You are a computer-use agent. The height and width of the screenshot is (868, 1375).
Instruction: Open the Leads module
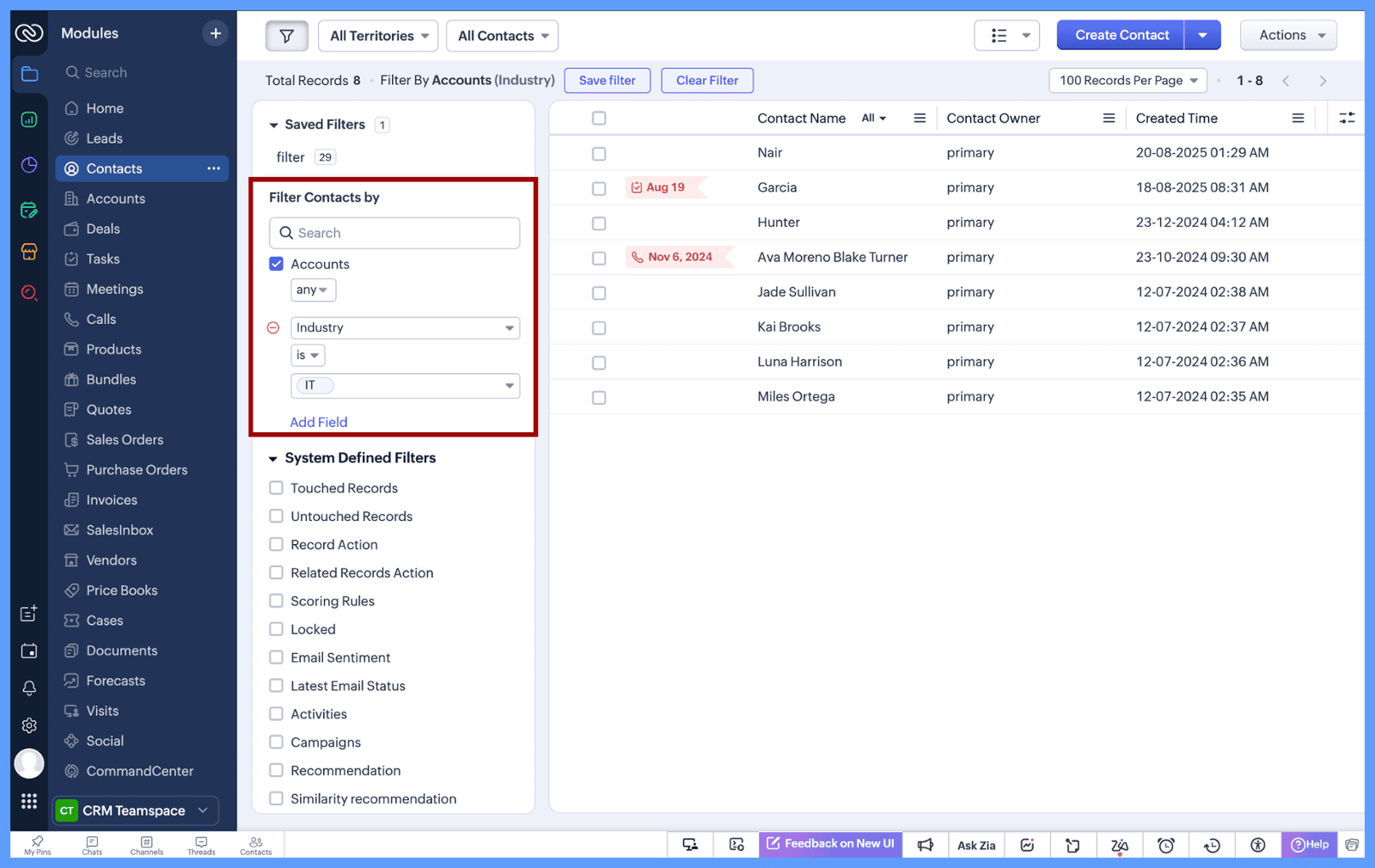[104, 138]
